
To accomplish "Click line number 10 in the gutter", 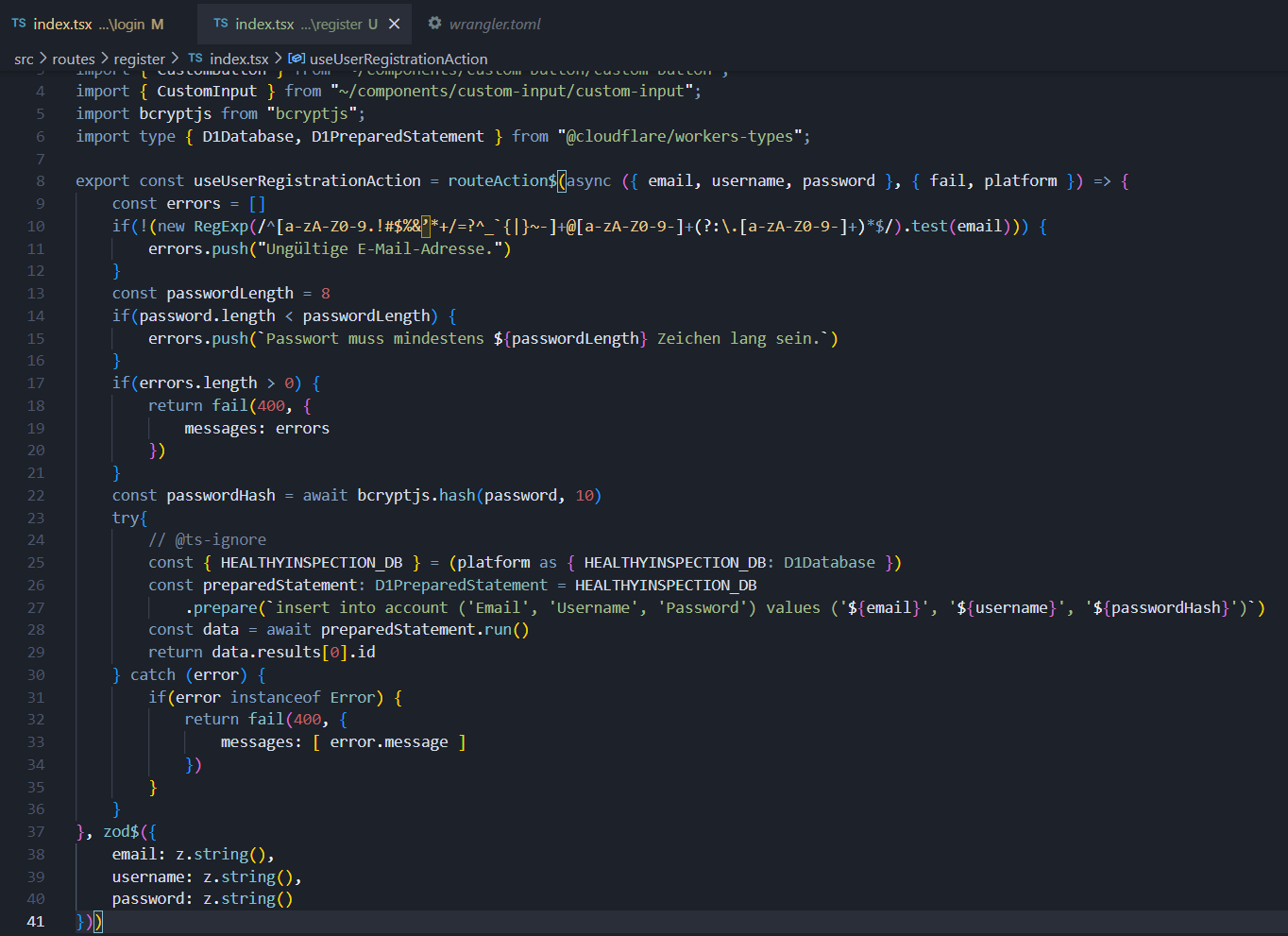I will (x=36, y=226).
